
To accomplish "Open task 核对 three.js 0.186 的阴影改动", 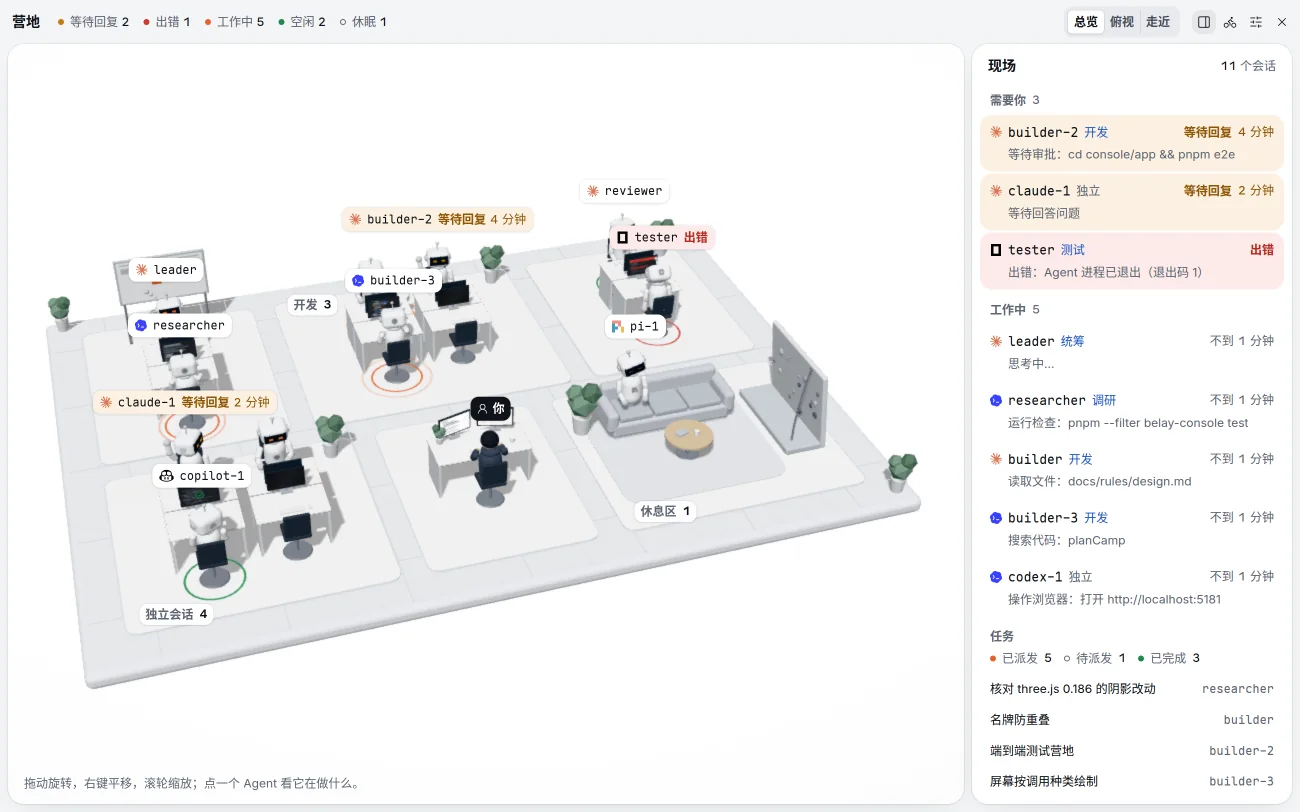I will click(x=1132, y=689).
